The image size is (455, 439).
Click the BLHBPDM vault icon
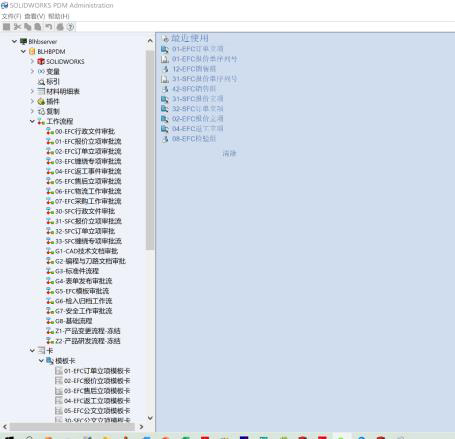tap(32, 51)
